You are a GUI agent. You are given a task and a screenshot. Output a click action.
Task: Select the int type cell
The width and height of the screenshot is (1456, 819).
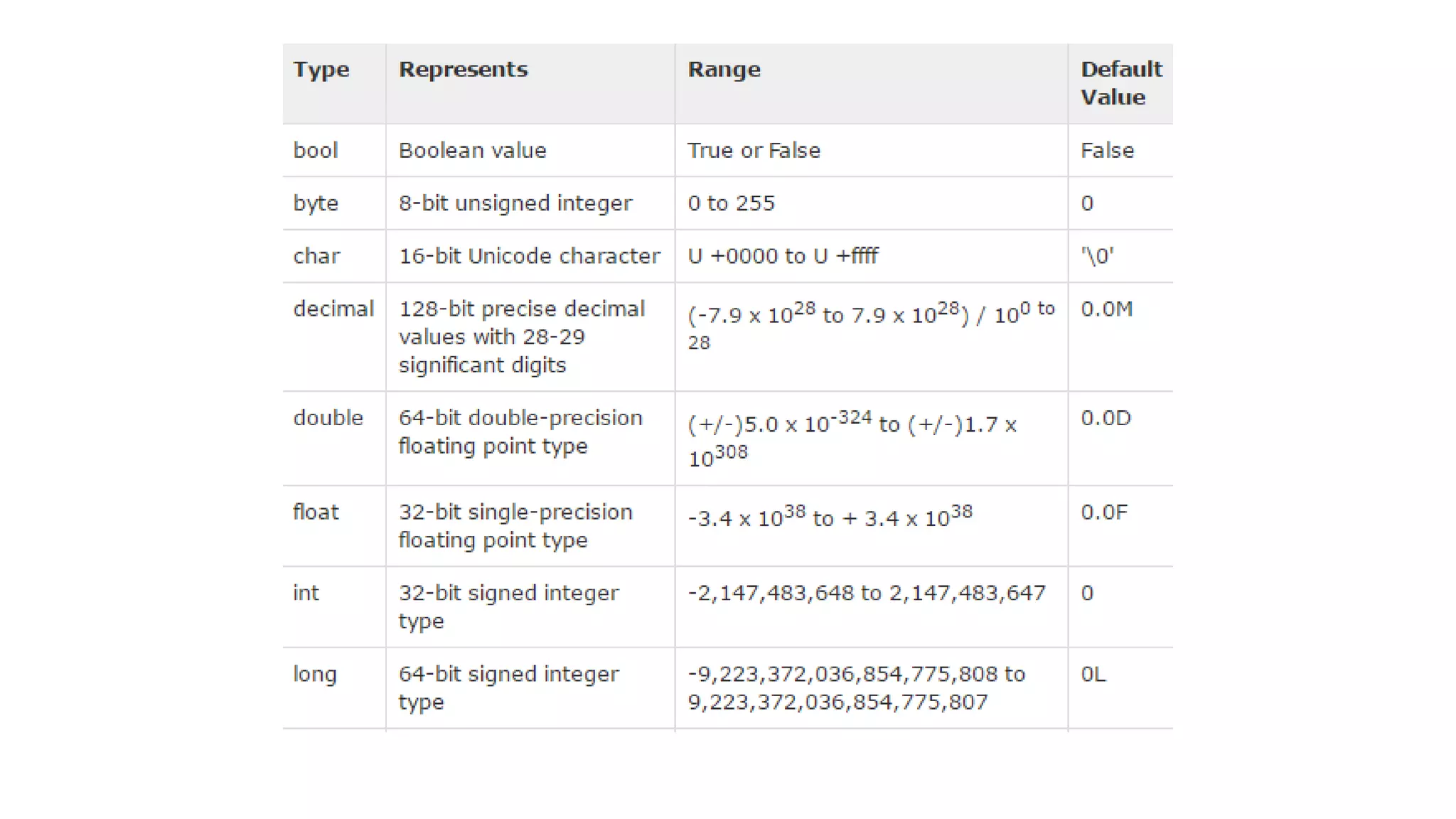tap(306, 592)
